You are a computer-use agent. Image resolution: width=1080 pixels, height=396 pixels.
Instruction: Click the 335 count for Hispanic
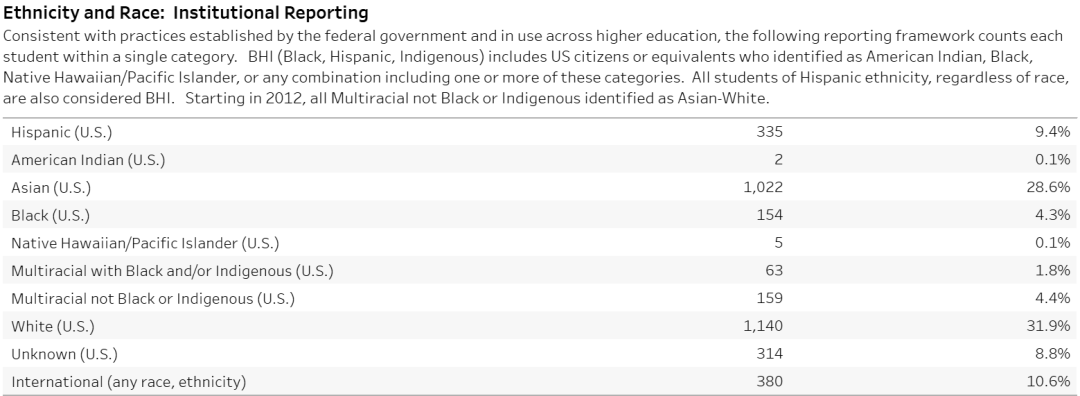769,132
